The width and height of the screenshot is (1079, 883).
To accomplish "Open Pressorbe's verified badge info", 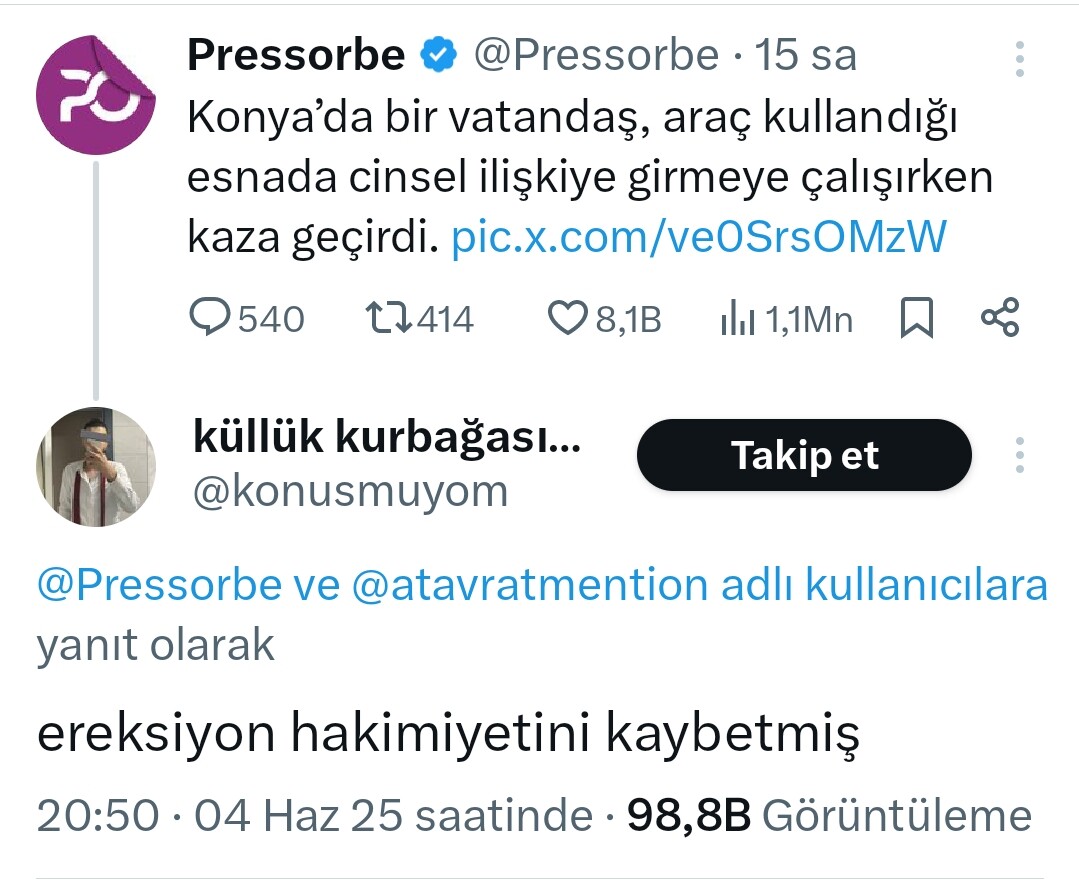I will (x=439, y=55).
